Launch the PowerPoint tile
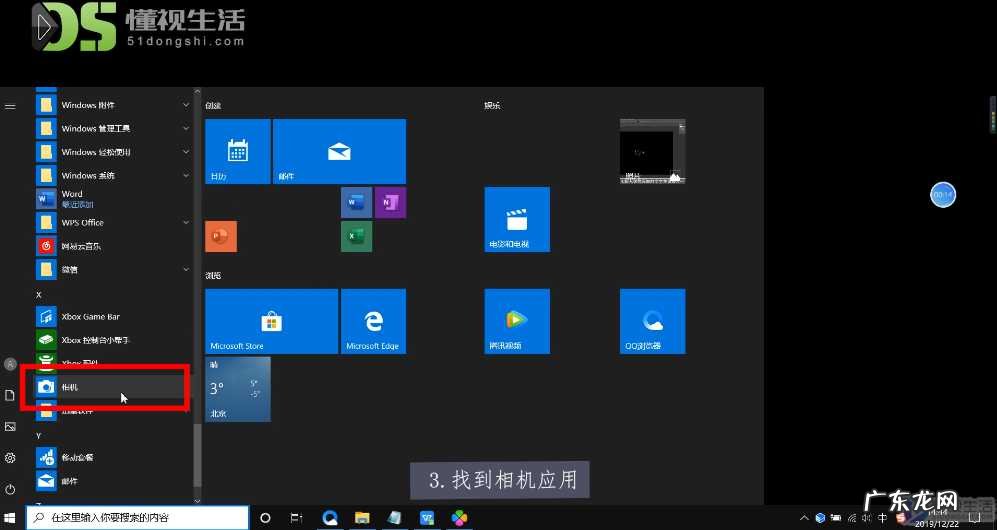This screenshot has width=997, height=530. pyautogui.click(x=220, y=236)
